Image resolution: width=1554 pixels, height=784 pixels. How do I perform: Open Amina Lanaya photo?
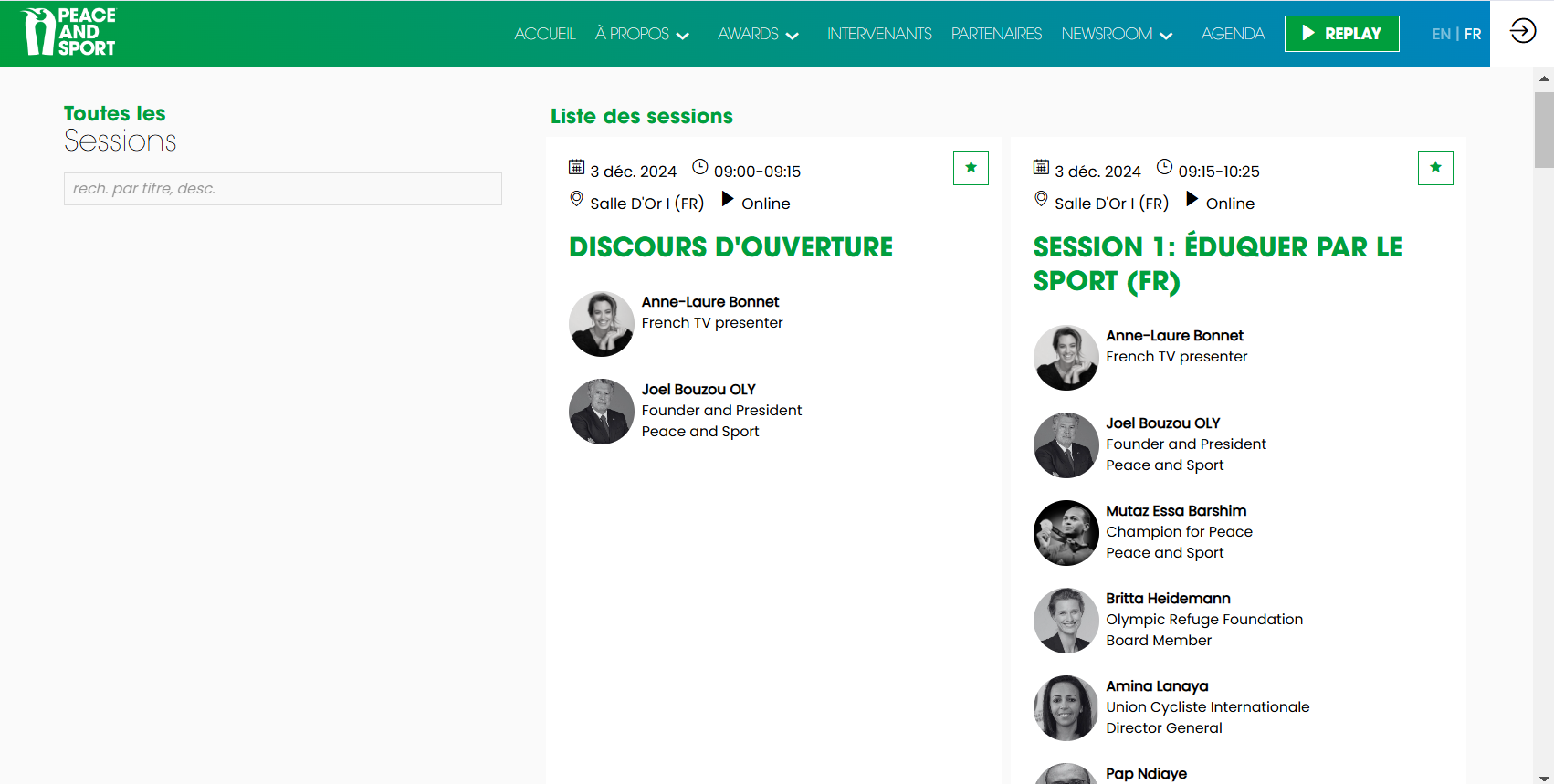click(x=1066, y=708)
